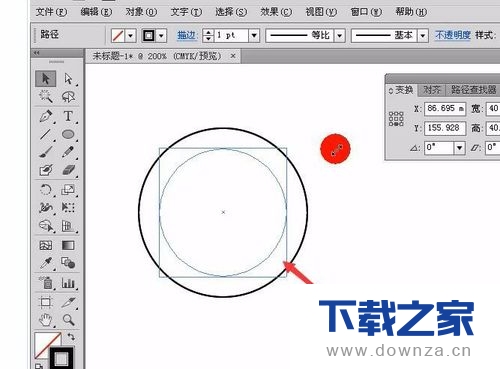Open the 编辑(E) menu
Screen dimensions: 500x369
click(x=96, y=12)
